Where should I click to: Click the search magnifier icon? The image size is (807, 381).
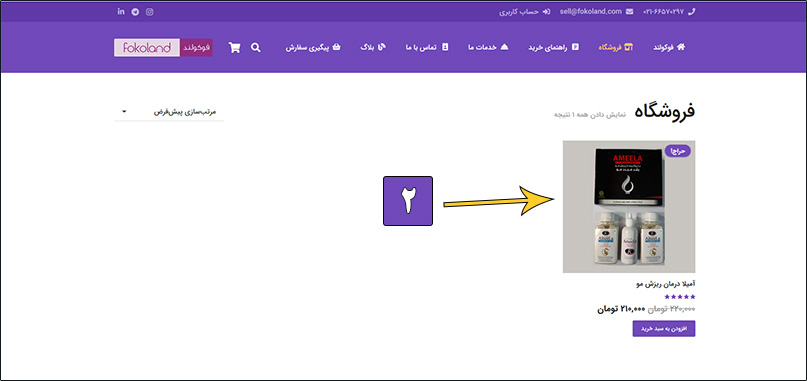pos(255,47)
